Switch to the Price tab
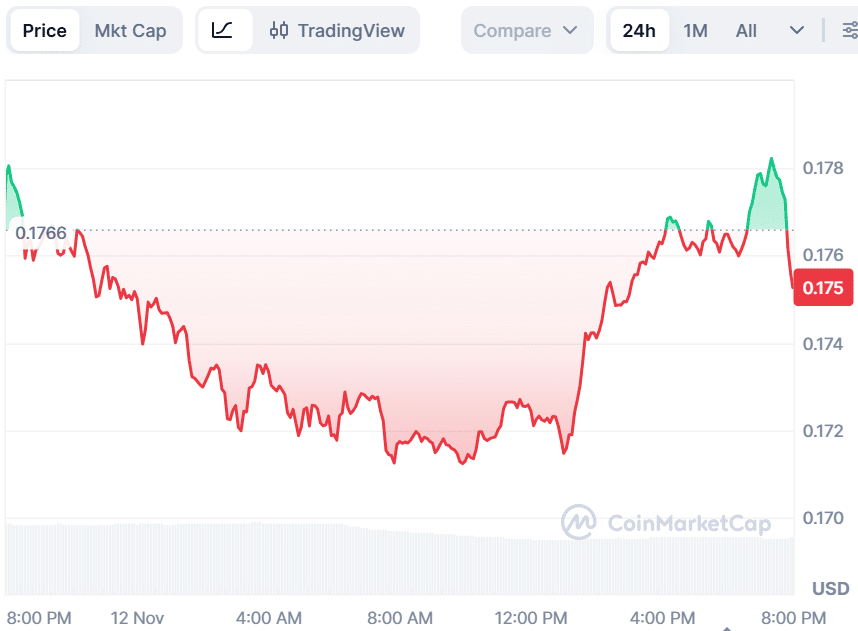 pyautogui.click(x=45, y=31)
